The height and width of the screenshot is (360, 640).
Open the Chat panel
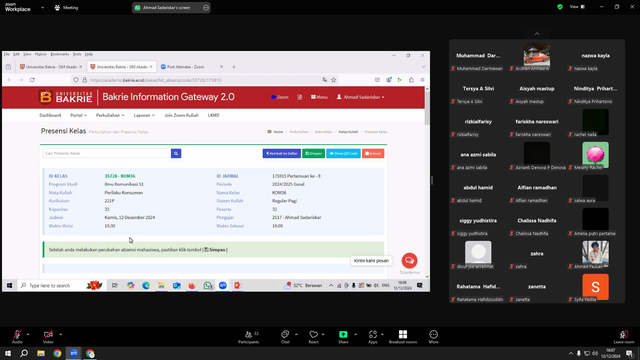(285, 337)
